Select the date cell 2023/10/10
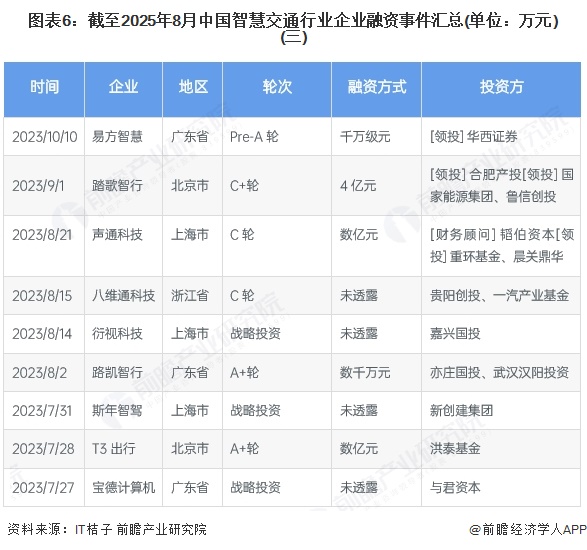The image size is (587, 550). point(45,137)
